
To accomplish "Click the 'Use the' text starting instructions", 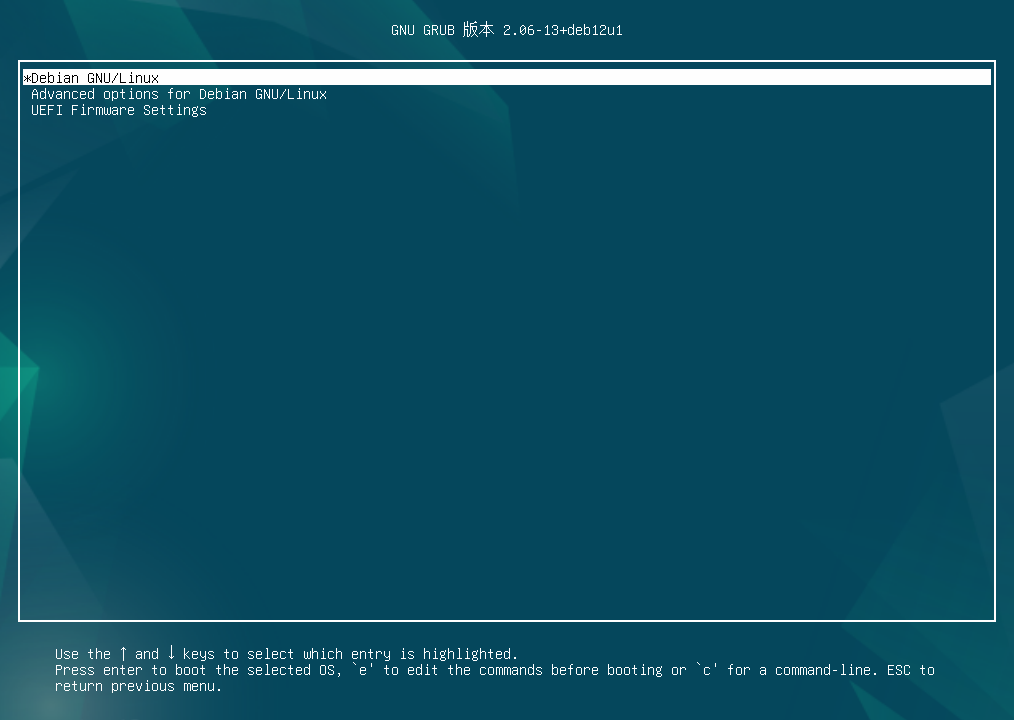I will click(83, 654).
